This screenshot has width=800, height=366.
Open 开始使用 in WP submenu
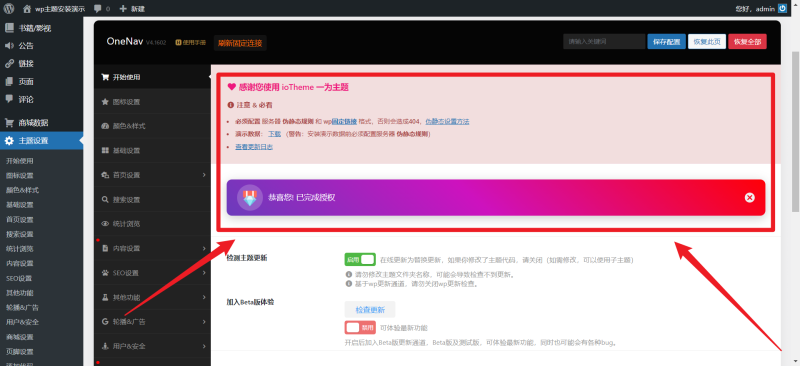click(20, 161)
